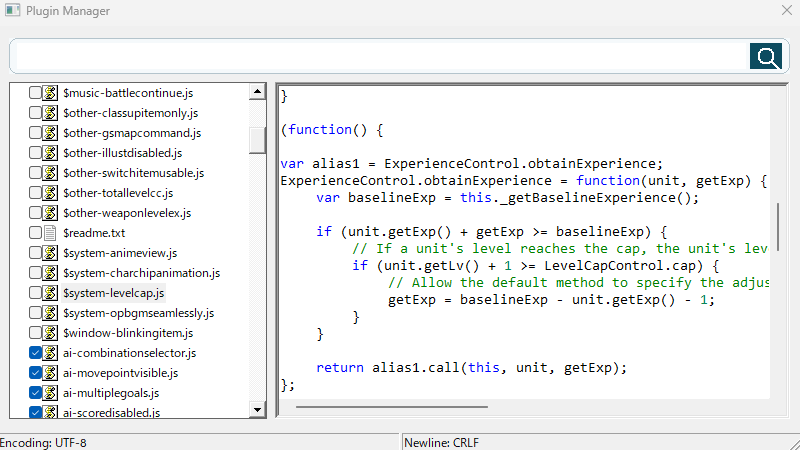Click the text document icon of $readme.txt
The height and width of the screenshot is (450, 800).
(50, 233)
